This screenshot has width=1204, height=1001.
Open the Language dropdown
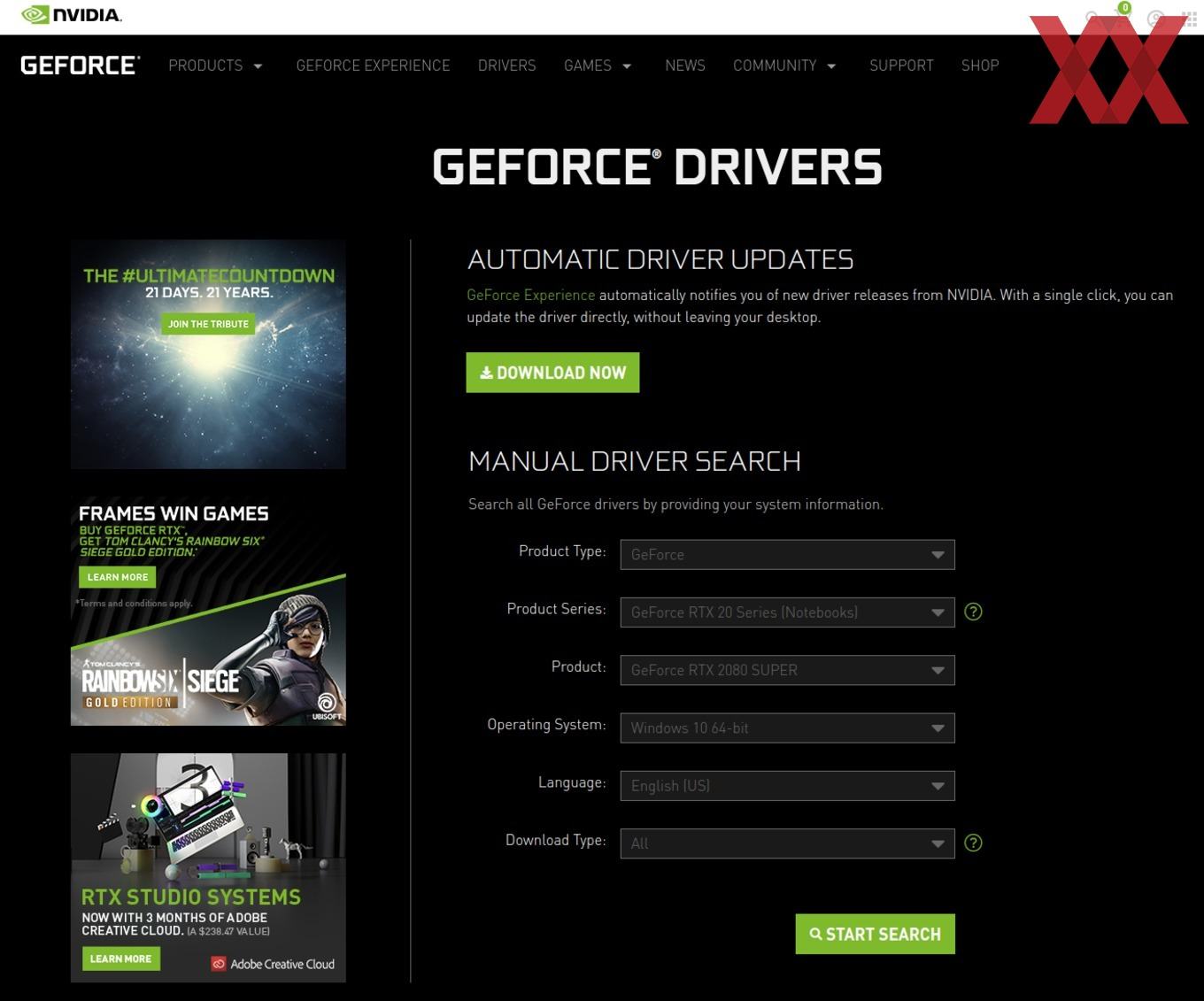788,786
